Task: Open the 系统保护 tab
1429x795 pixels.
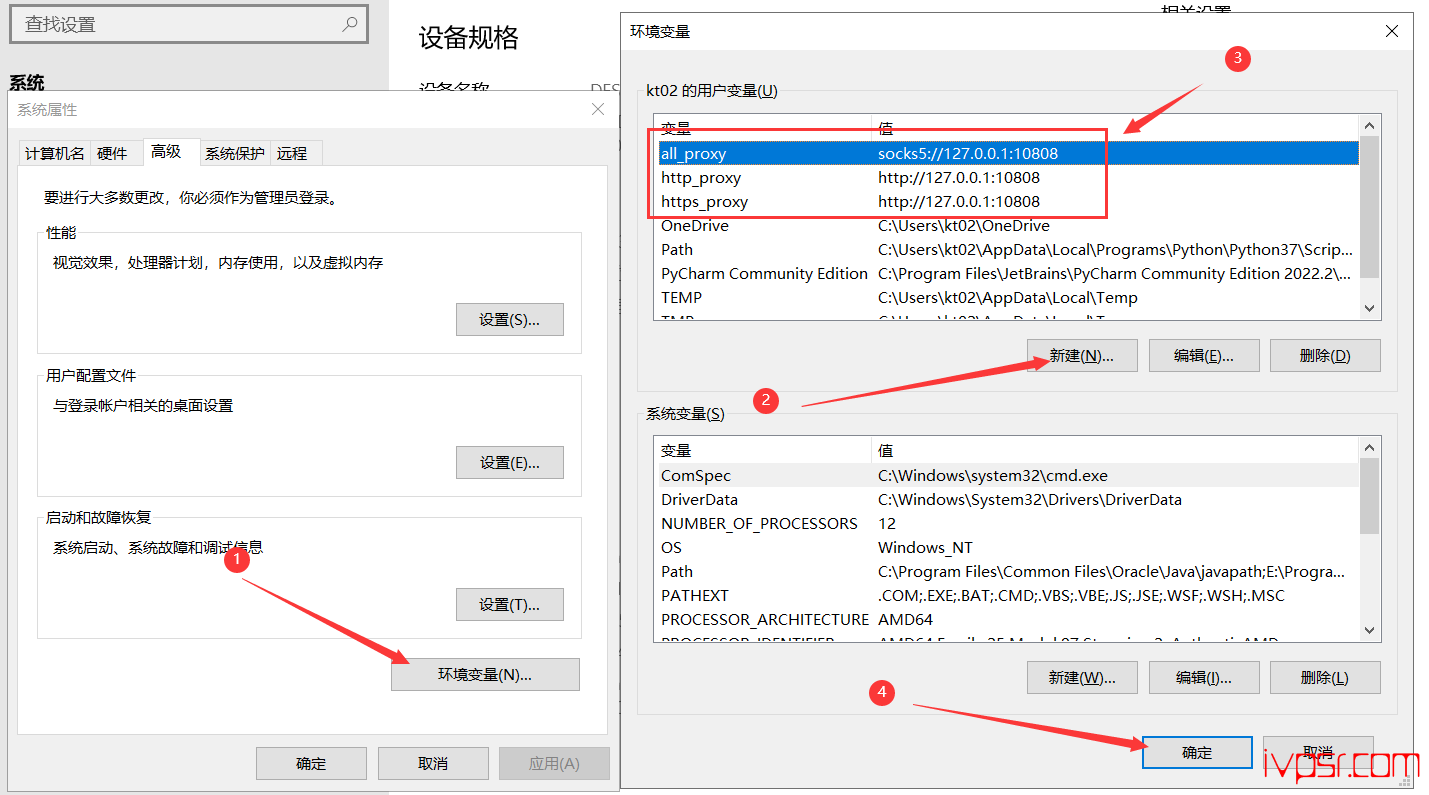Action: (235, 153)
